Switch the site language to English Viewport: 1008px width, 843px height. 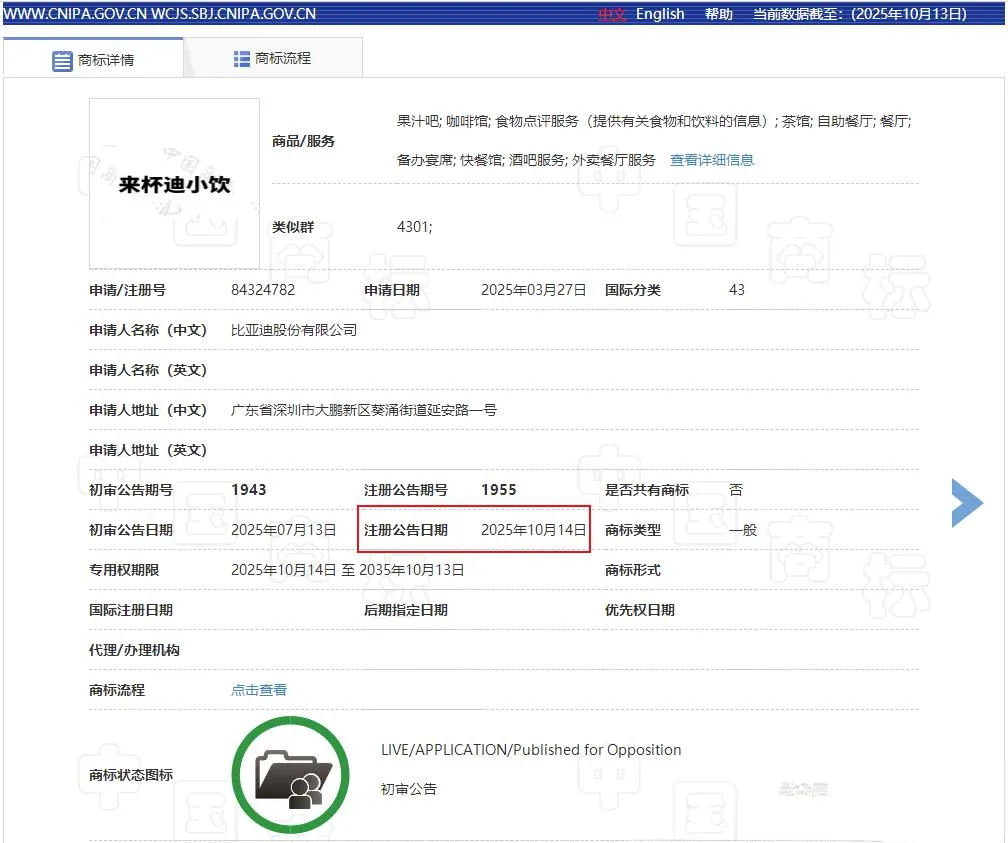pos(660,14)
